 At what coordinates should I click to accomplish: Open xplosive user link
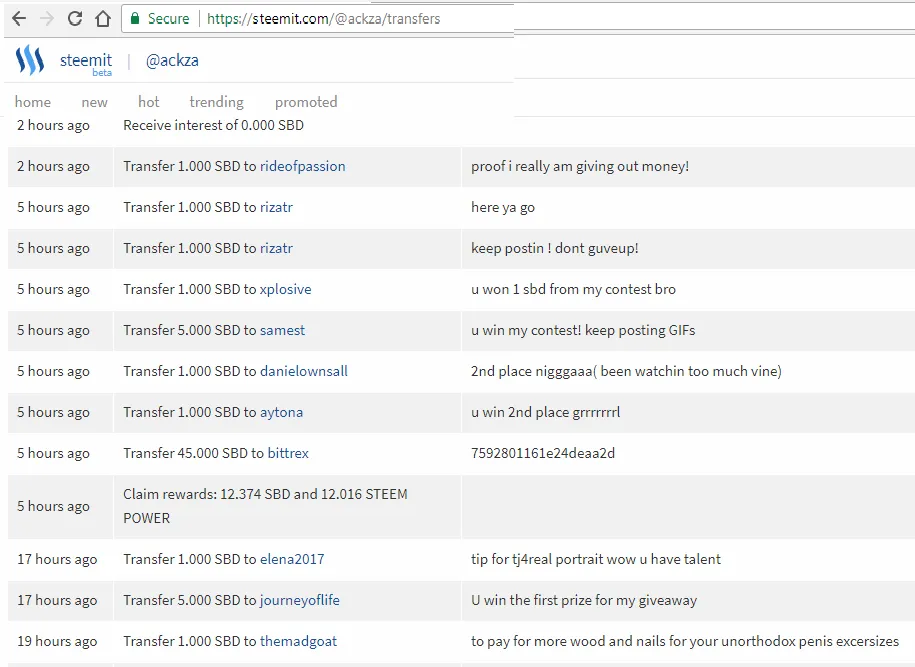click(285, 289)
